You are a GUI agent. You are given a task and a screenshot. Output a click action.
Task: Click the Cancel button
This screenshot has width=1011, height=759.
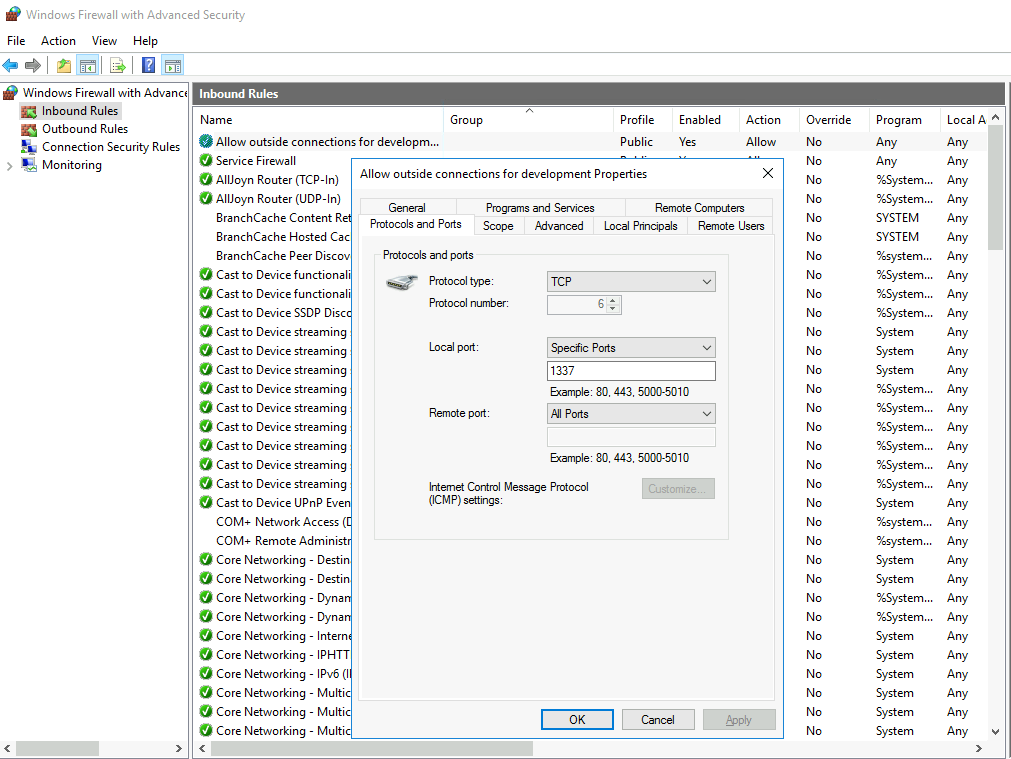(x=657, y=719)
